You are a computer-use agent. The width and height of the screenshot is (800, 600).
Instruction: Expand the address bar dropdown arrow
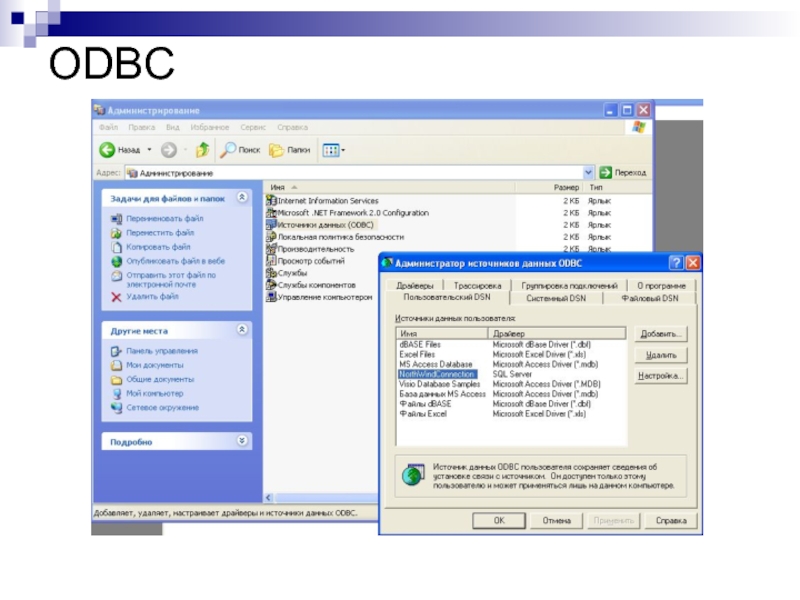click(589, 172)
